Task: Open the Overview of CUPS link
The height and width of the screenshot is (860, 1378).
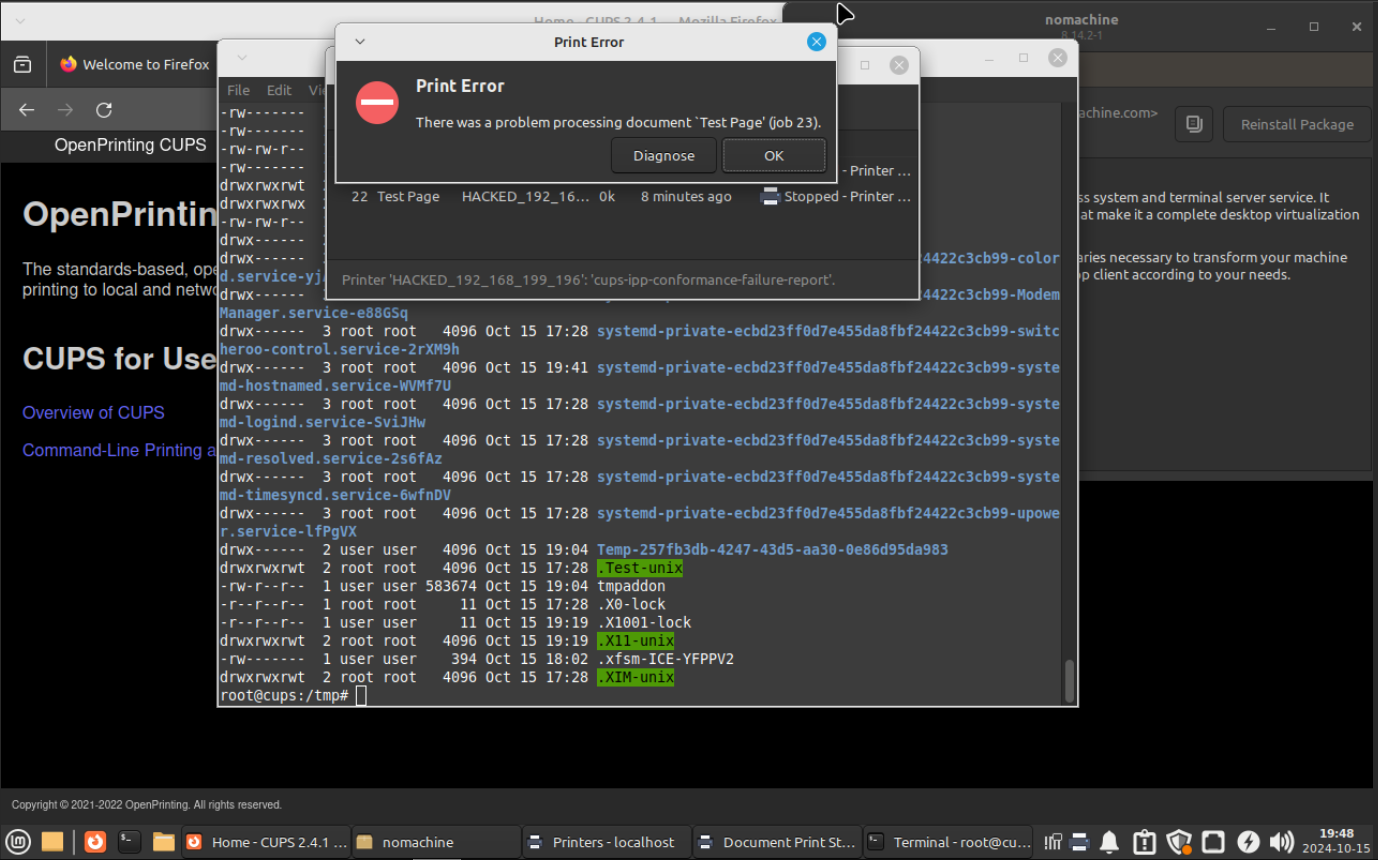Action: (x=93, y=412)
